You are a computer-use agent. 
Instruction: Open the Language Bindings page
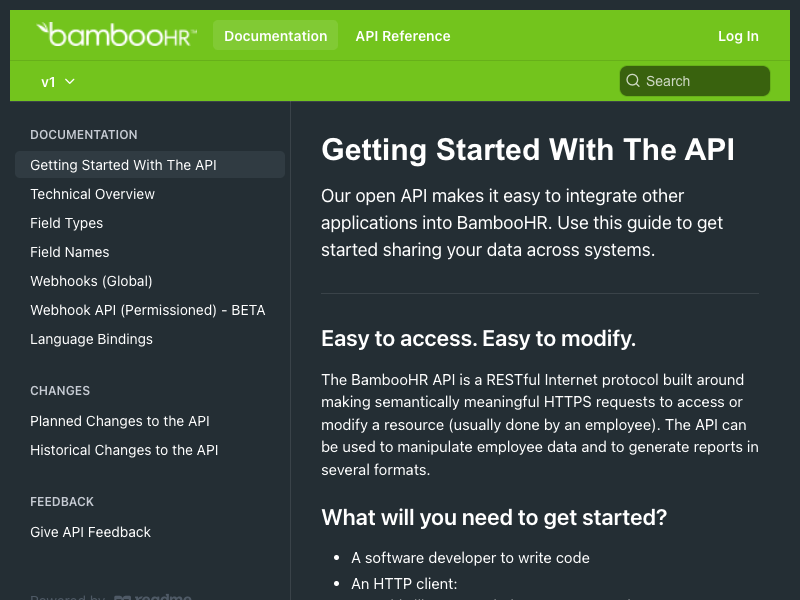91,339
